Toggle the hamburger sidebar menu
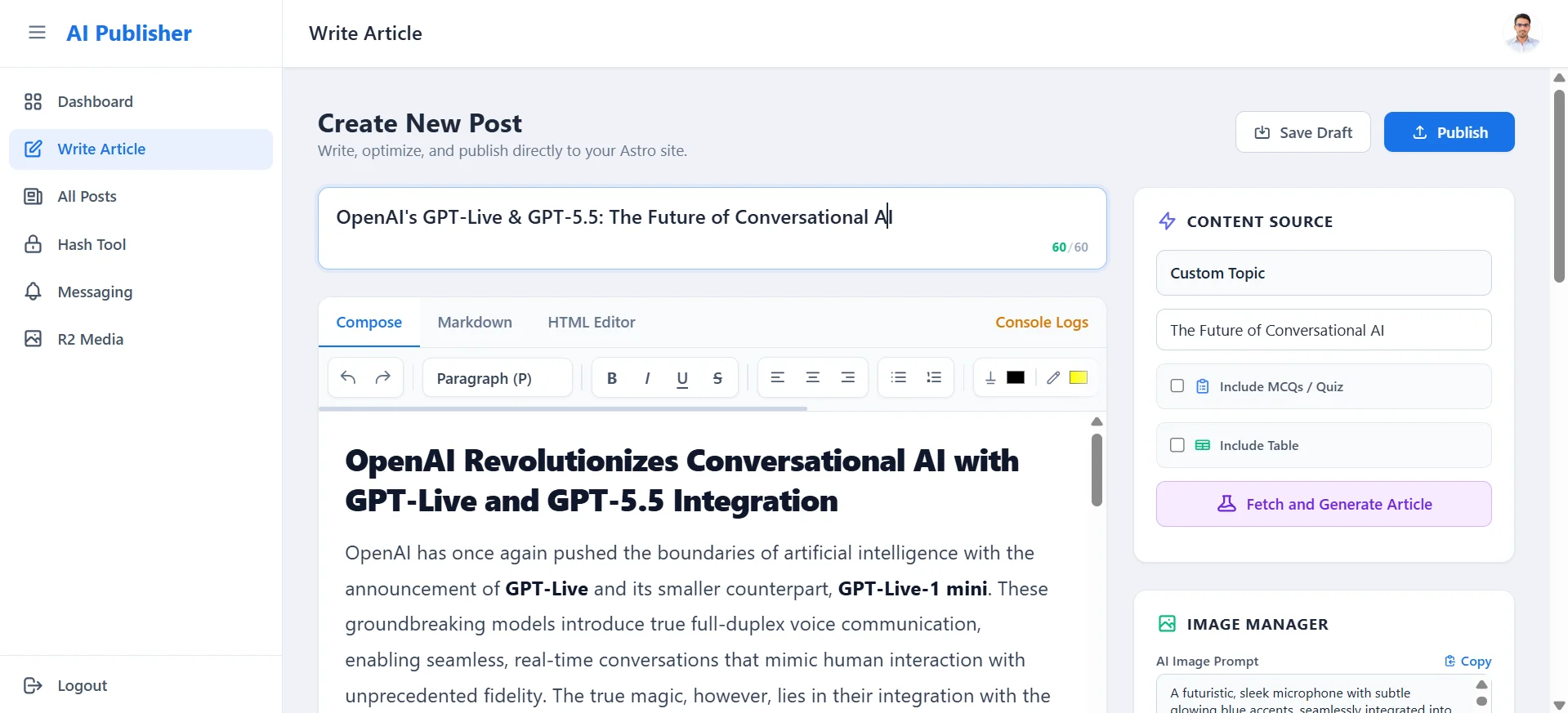This screenshot has width=1568, height=713. (x=37, y=33)
